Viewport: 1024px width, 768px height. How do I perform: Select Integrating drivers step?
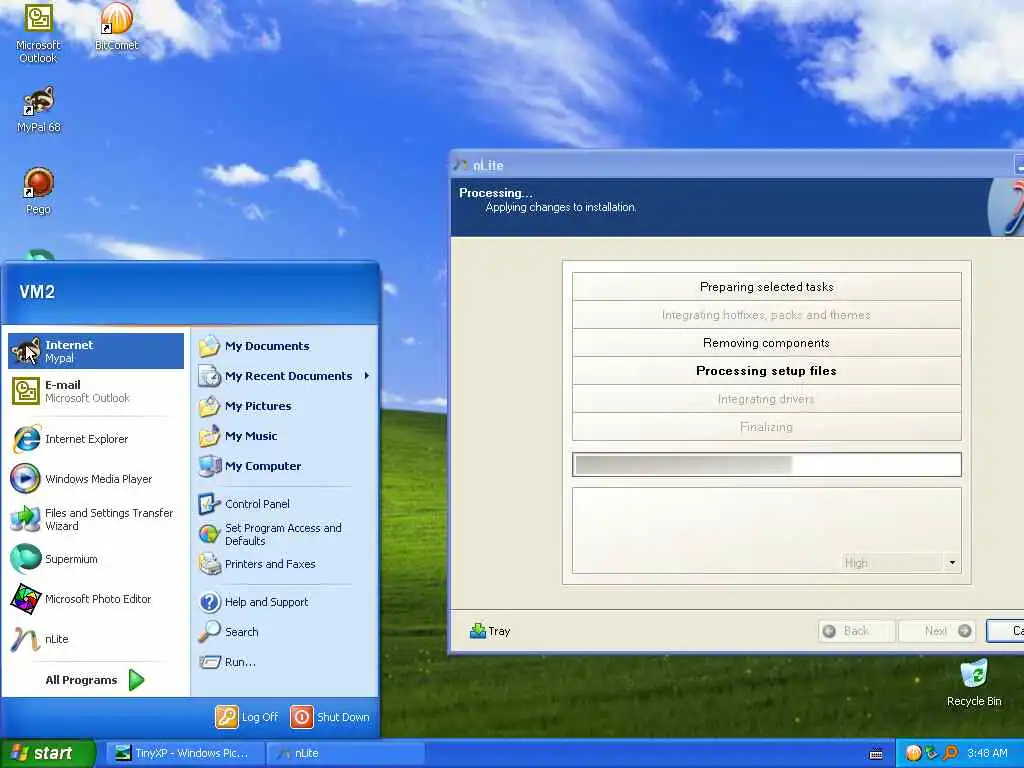click(x=767, y=399)
